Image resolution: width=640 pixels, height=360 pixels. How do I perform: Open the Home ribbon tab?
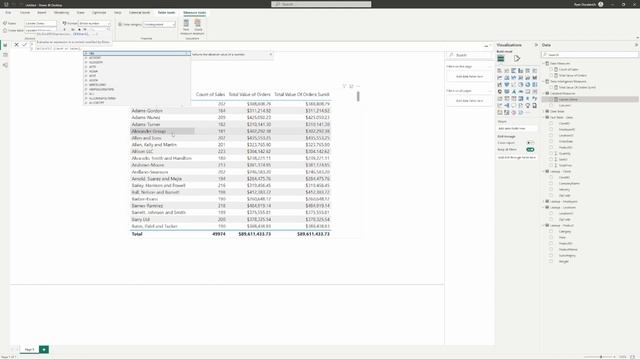pyautogui.click(x=24, y=13)
